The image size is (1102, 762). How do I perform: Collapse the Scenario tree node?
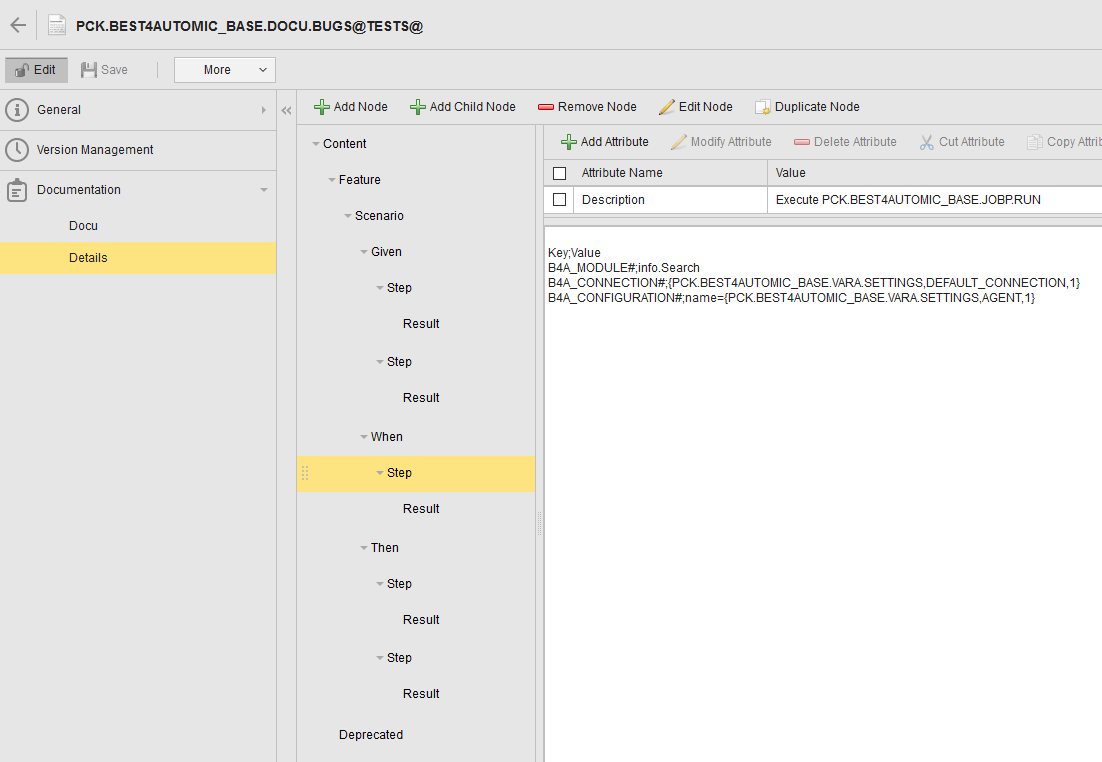coord(347,216)
